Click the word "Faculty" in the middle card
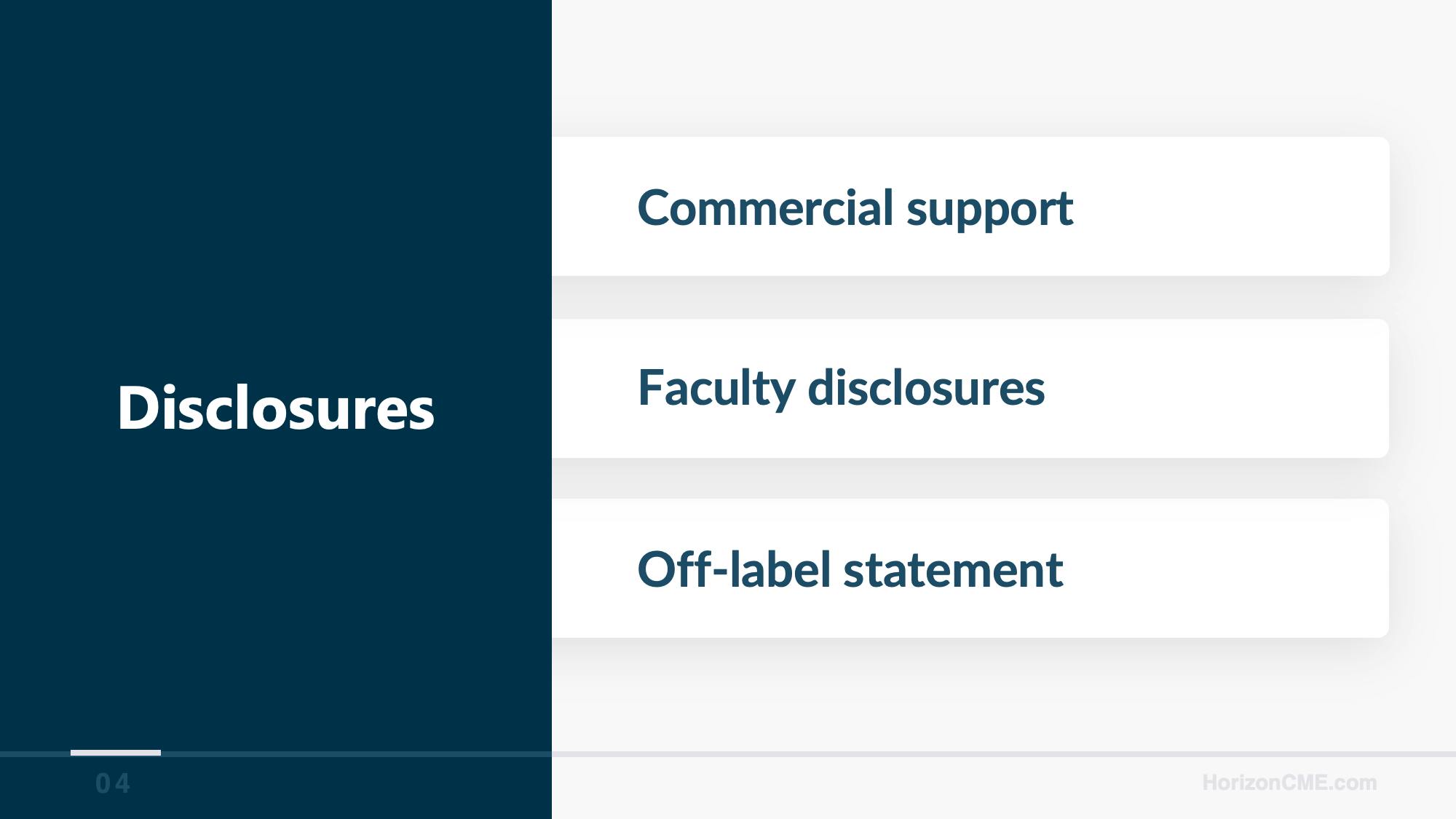Screen dimensions: 1456x819 [716, 388]
